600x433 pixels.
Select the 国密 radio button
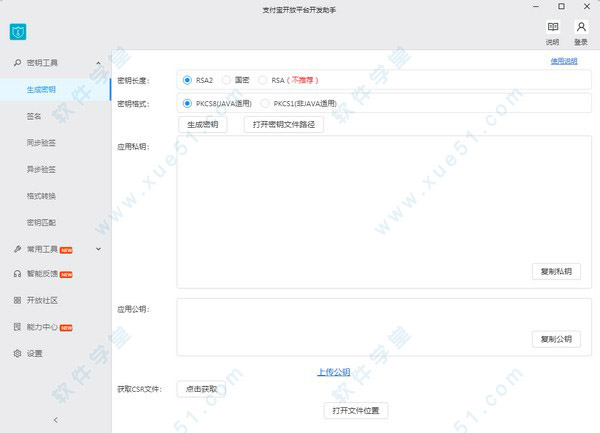click(226, 80)
